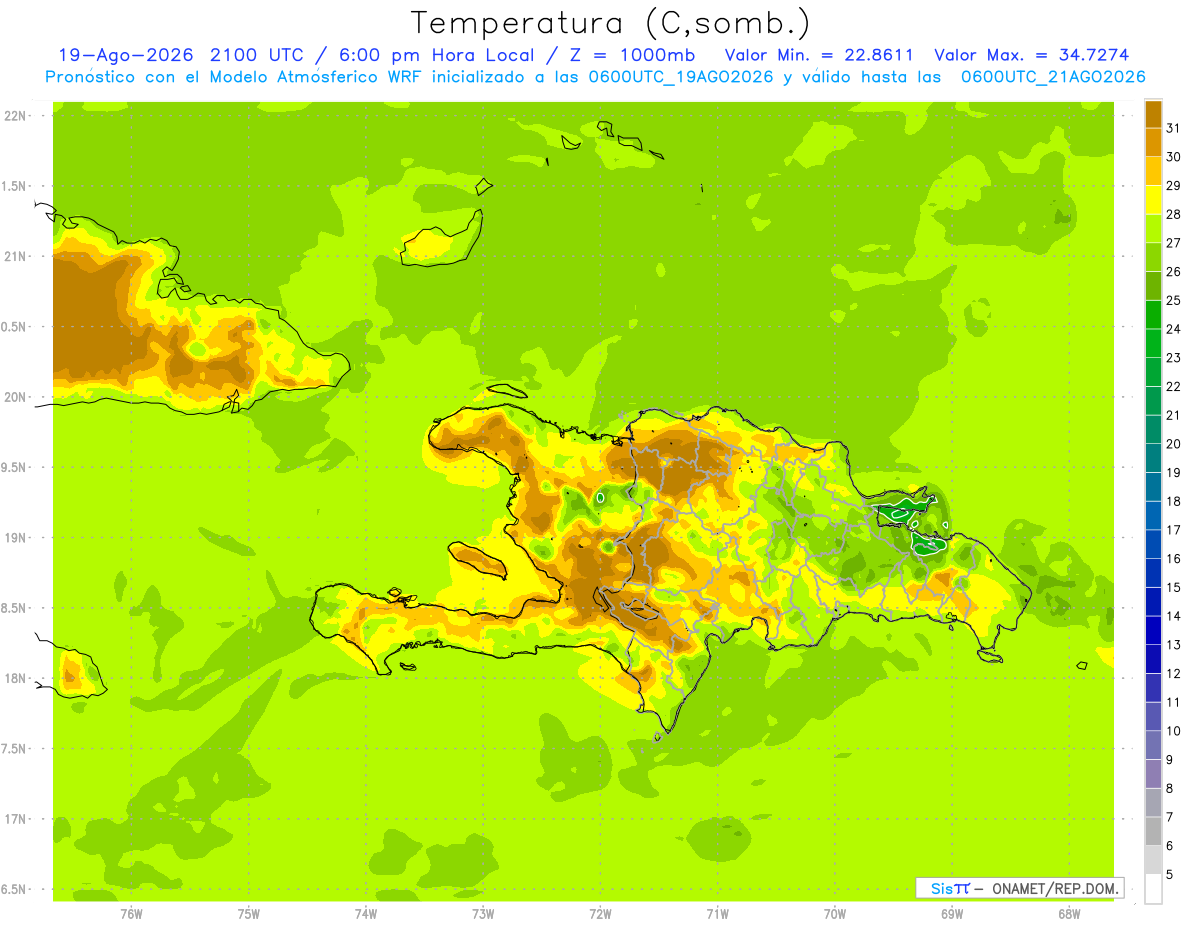Click the legend label "8"
Screen dimensions: 1200x927
1170,788
